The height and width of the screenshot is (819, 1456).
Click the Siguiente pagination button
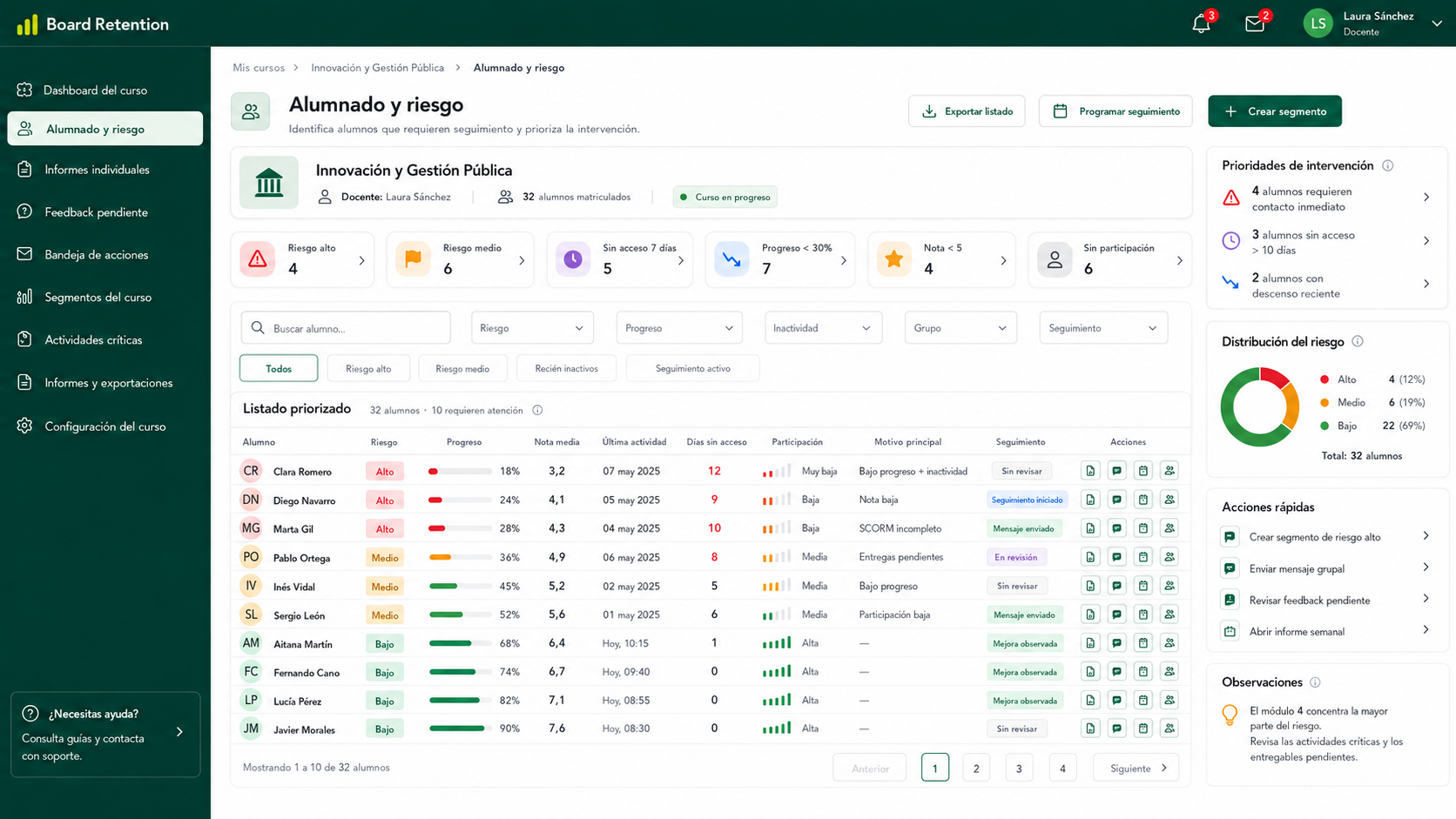point(1136,768)
